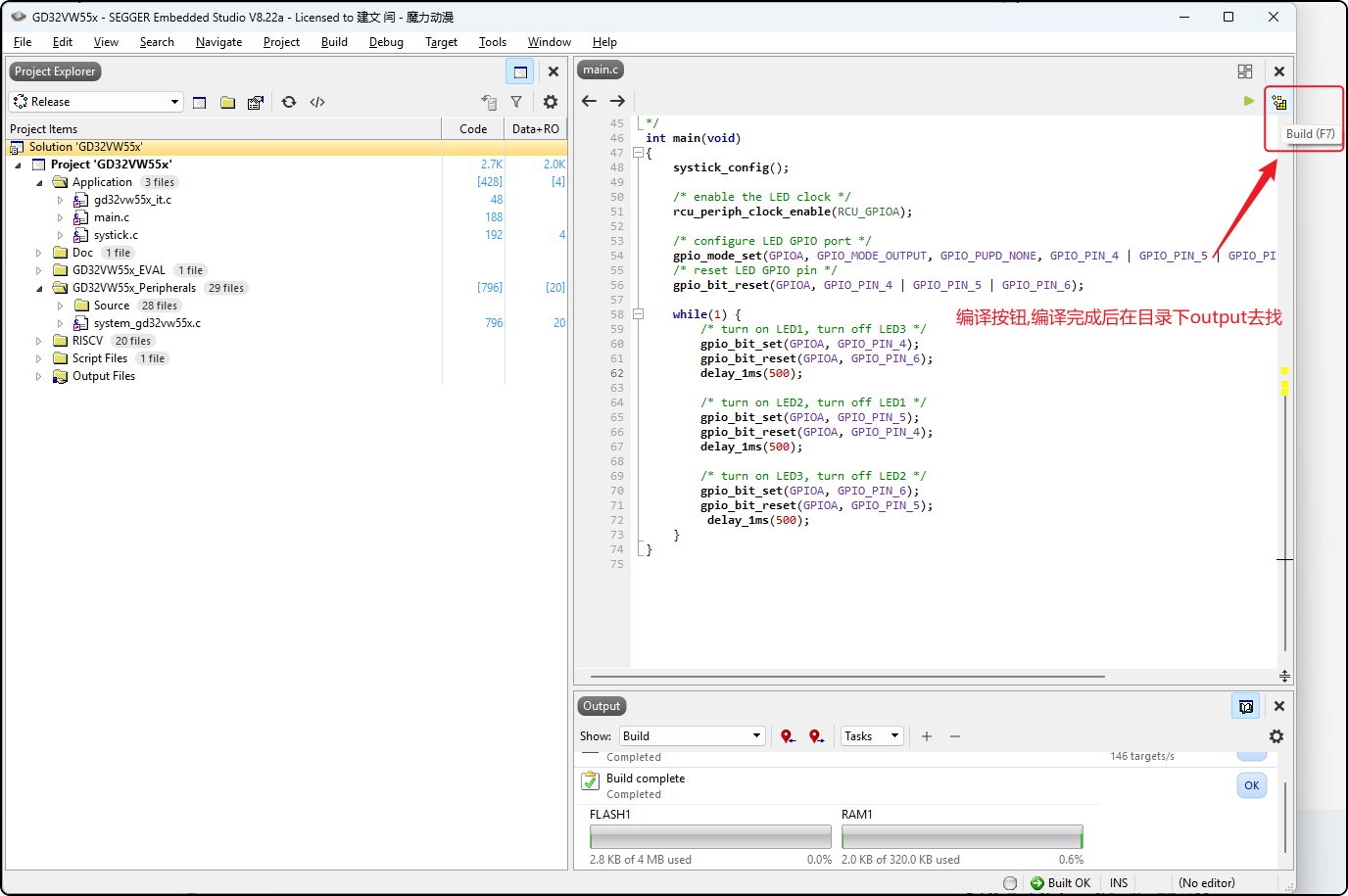Viewport: 1348px width, 896px height.
Task: Click the Build (F7) icon
Action: click(x=1278, y=102)
